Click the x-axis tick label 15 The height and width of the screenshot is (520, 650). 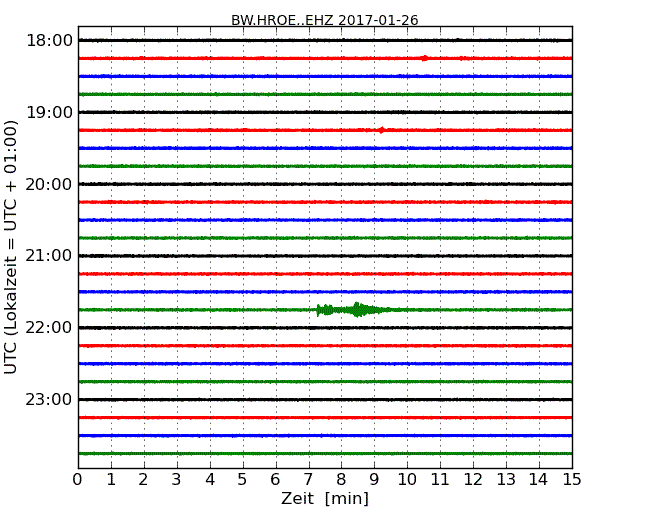pos(572,480)
